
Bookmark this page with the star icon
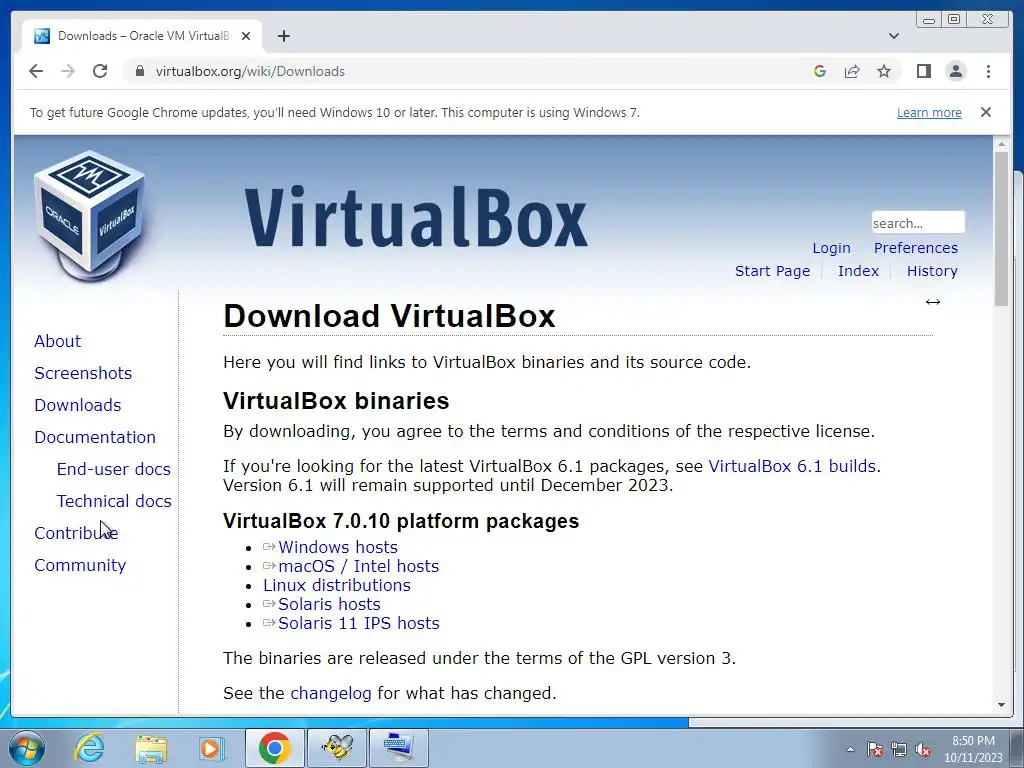[x=884, y=71]
